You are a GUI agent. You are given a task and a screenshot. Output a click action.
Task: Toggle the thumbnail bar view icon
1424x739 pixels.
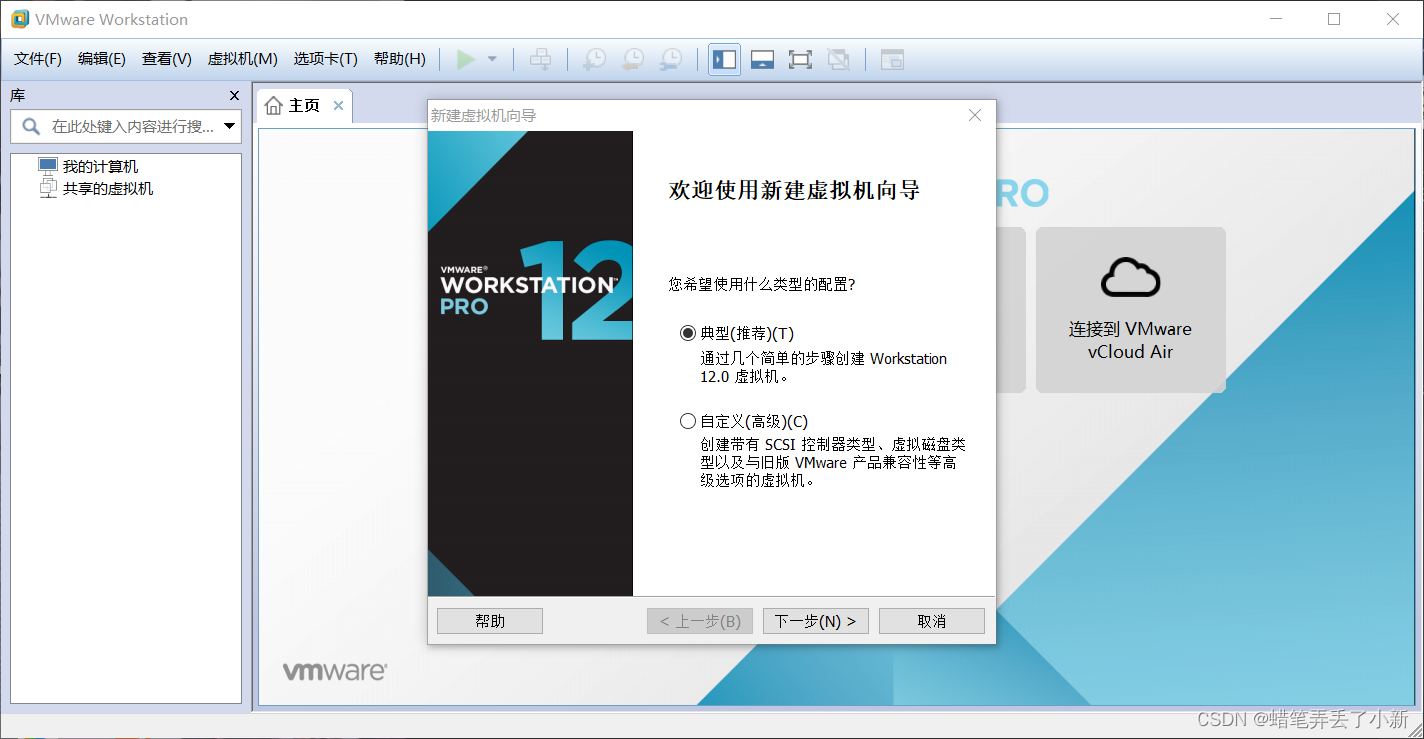[763, 59]
